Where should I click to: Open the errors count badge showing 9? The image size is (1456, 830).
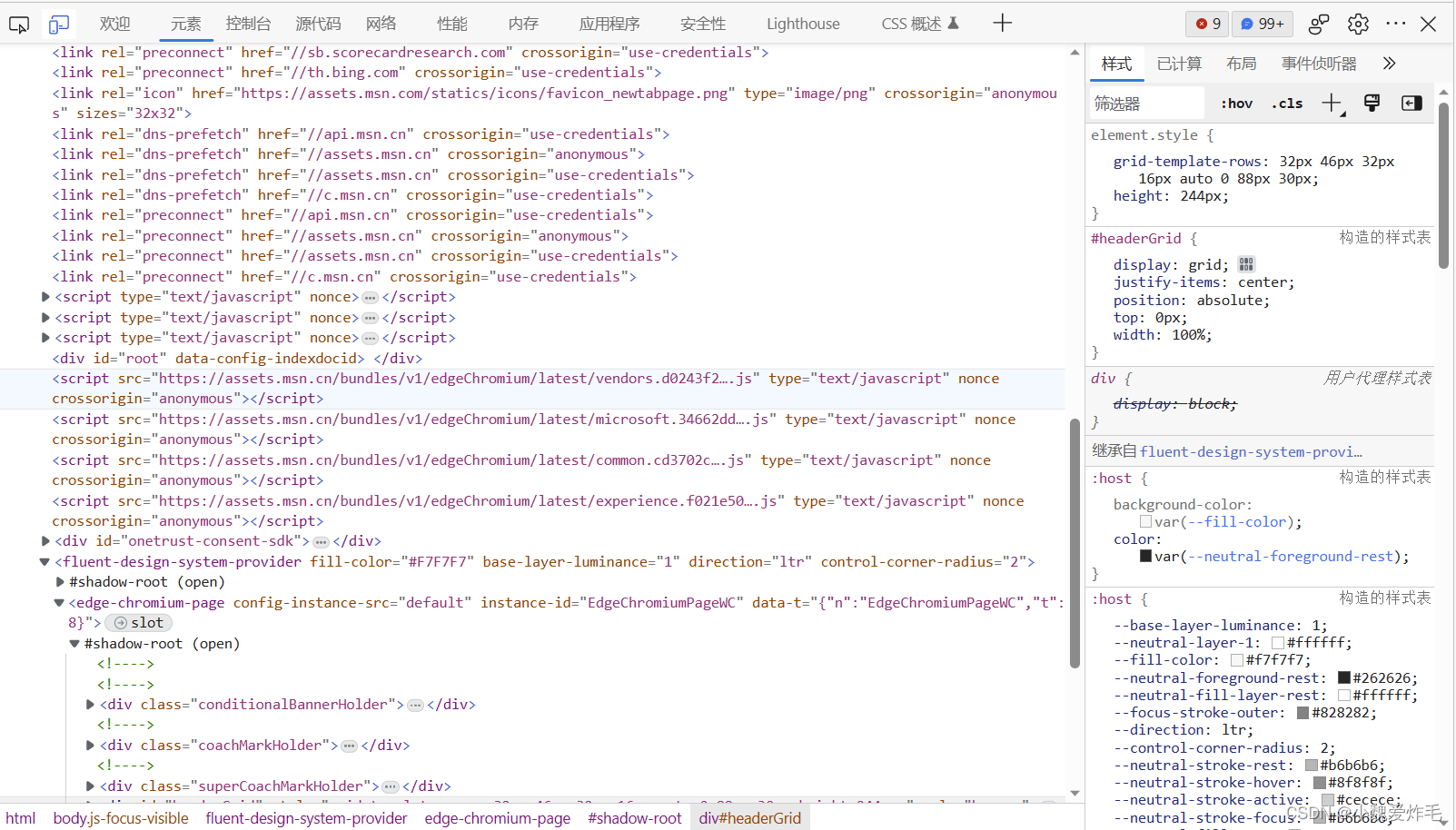[x=1207, y=24]
